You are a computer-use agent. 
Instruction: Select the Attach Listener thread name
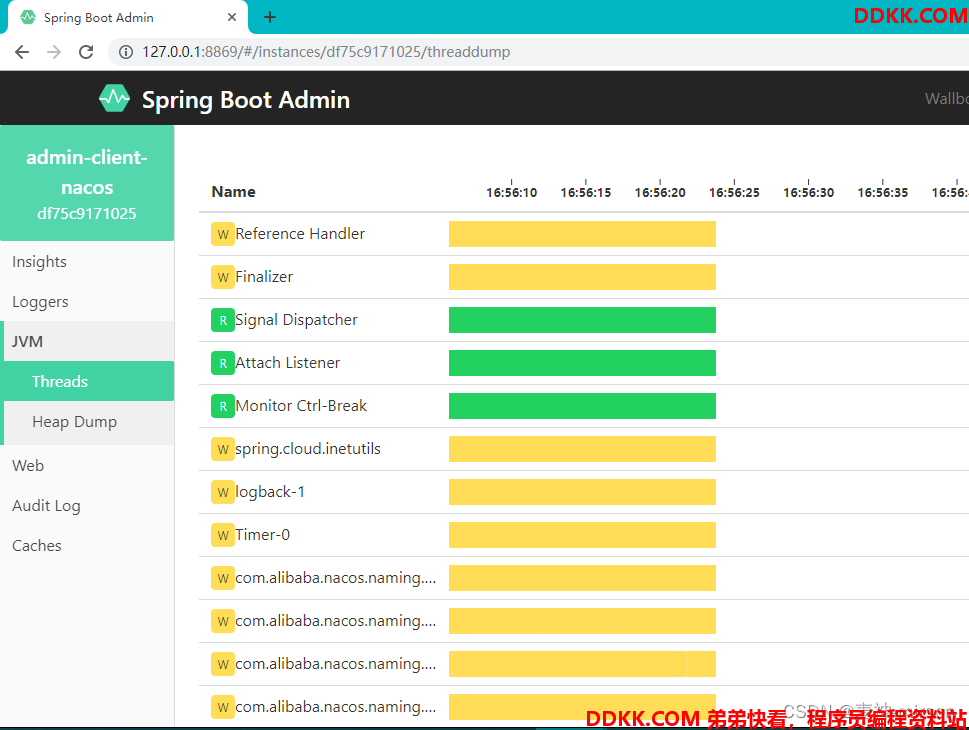point(287,363)
